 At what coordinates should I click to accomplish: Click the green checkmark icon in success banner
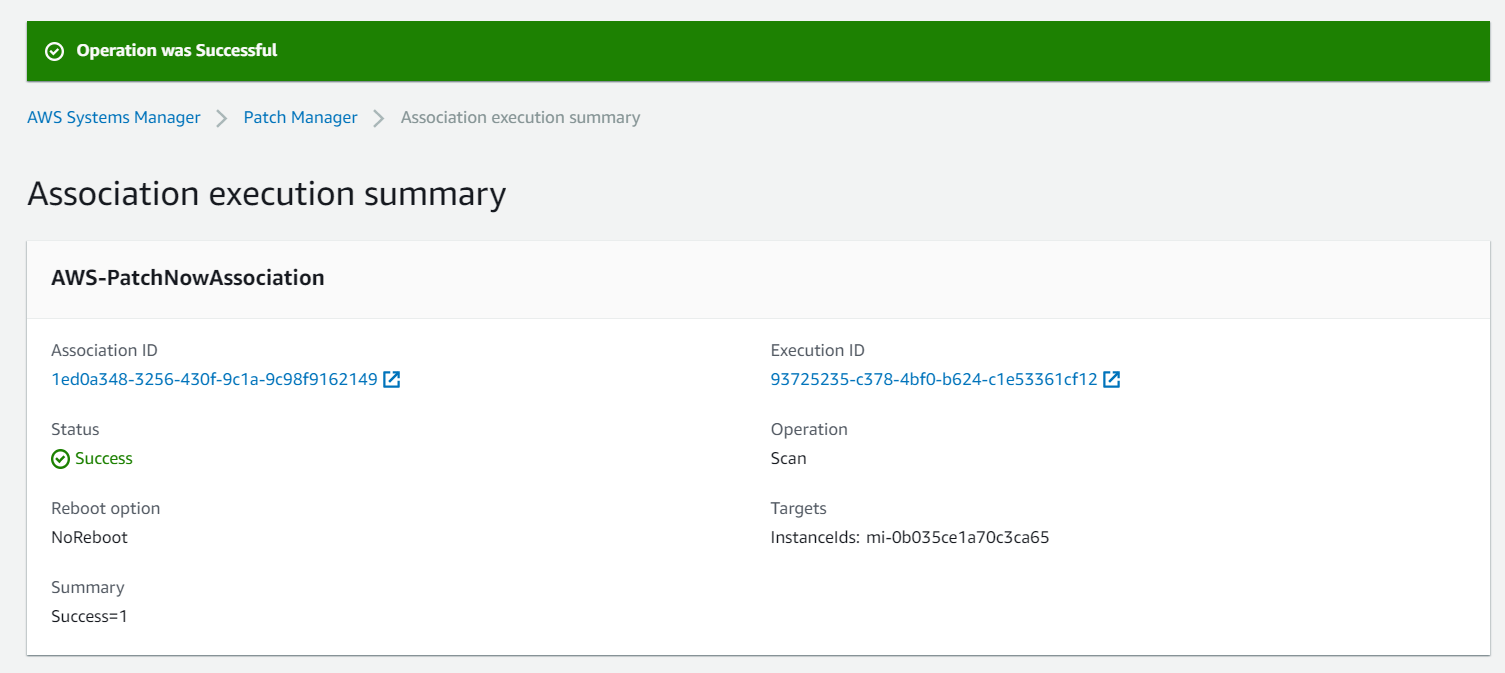point(54,50)
